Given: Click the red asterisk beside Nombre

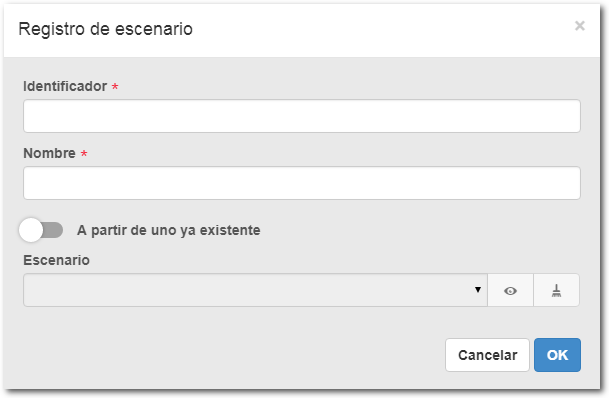Looking at the screenshot, I should [84, 154].
